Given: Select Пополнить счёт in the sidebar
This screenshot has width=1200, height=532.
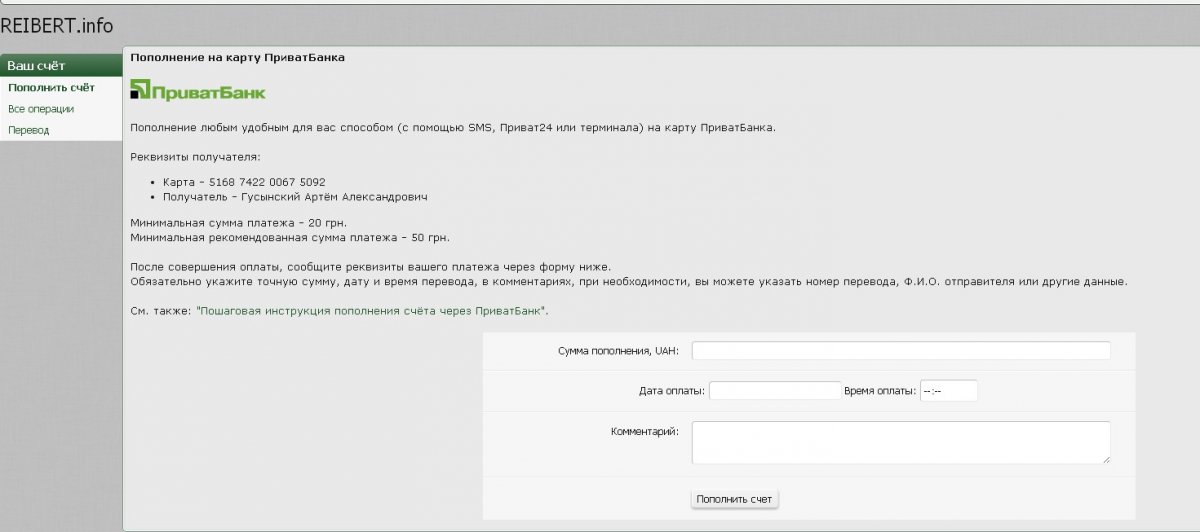Looking at the screenshot, I should click(51, 88).
